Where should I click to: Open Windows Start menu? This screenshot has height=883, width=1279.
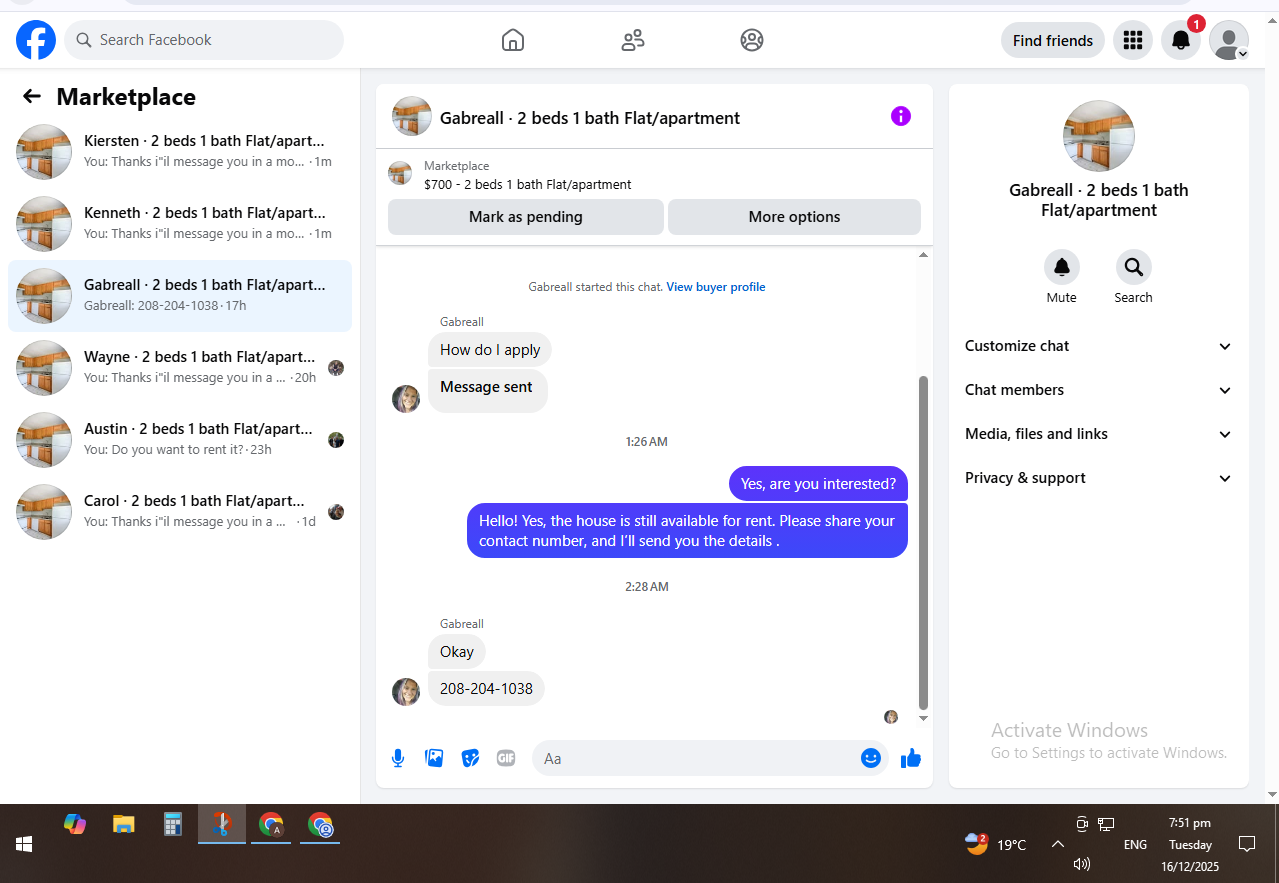pos(24,844)
